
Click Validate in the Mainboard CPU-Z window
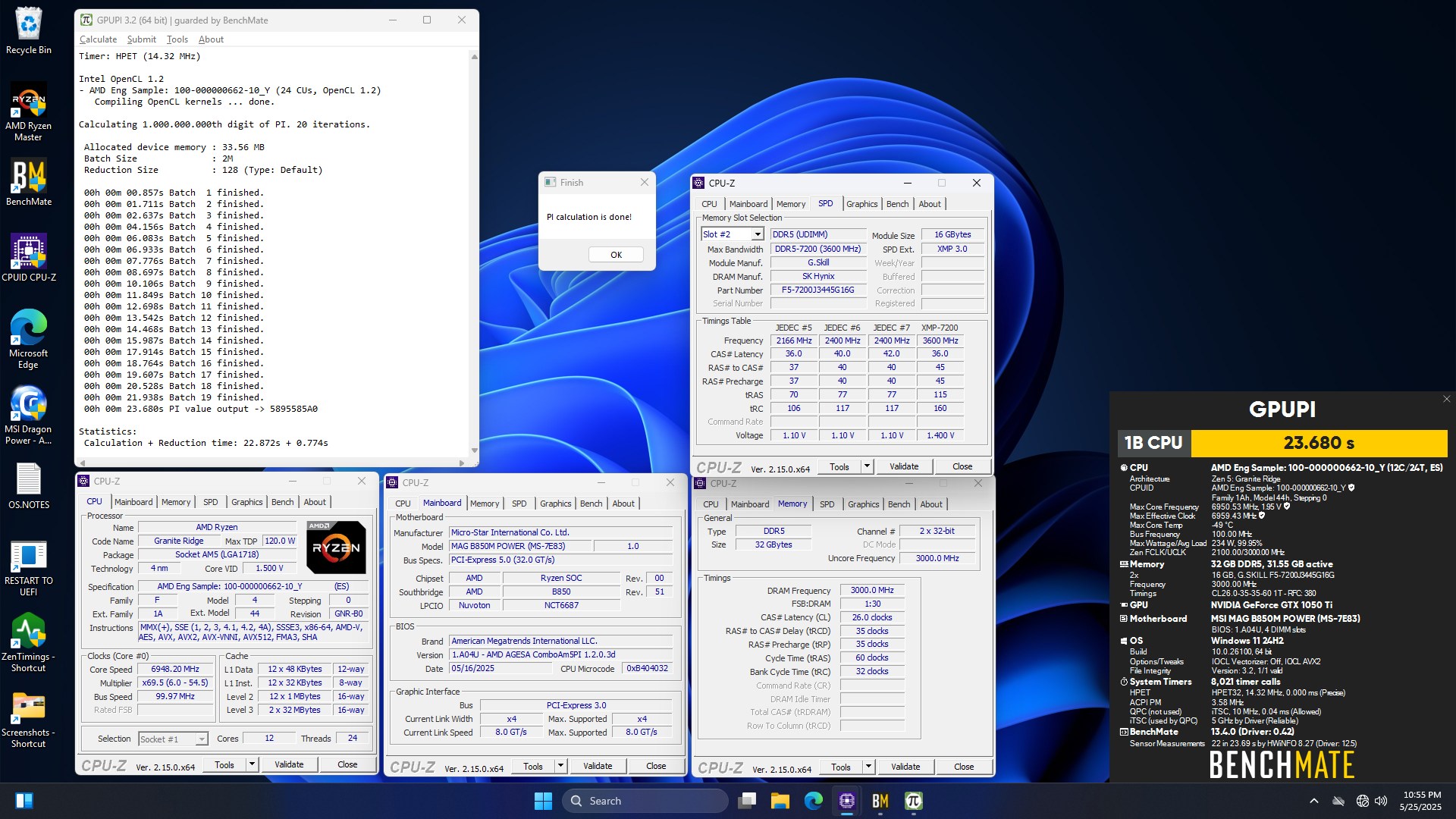click(x=598, y=766)
